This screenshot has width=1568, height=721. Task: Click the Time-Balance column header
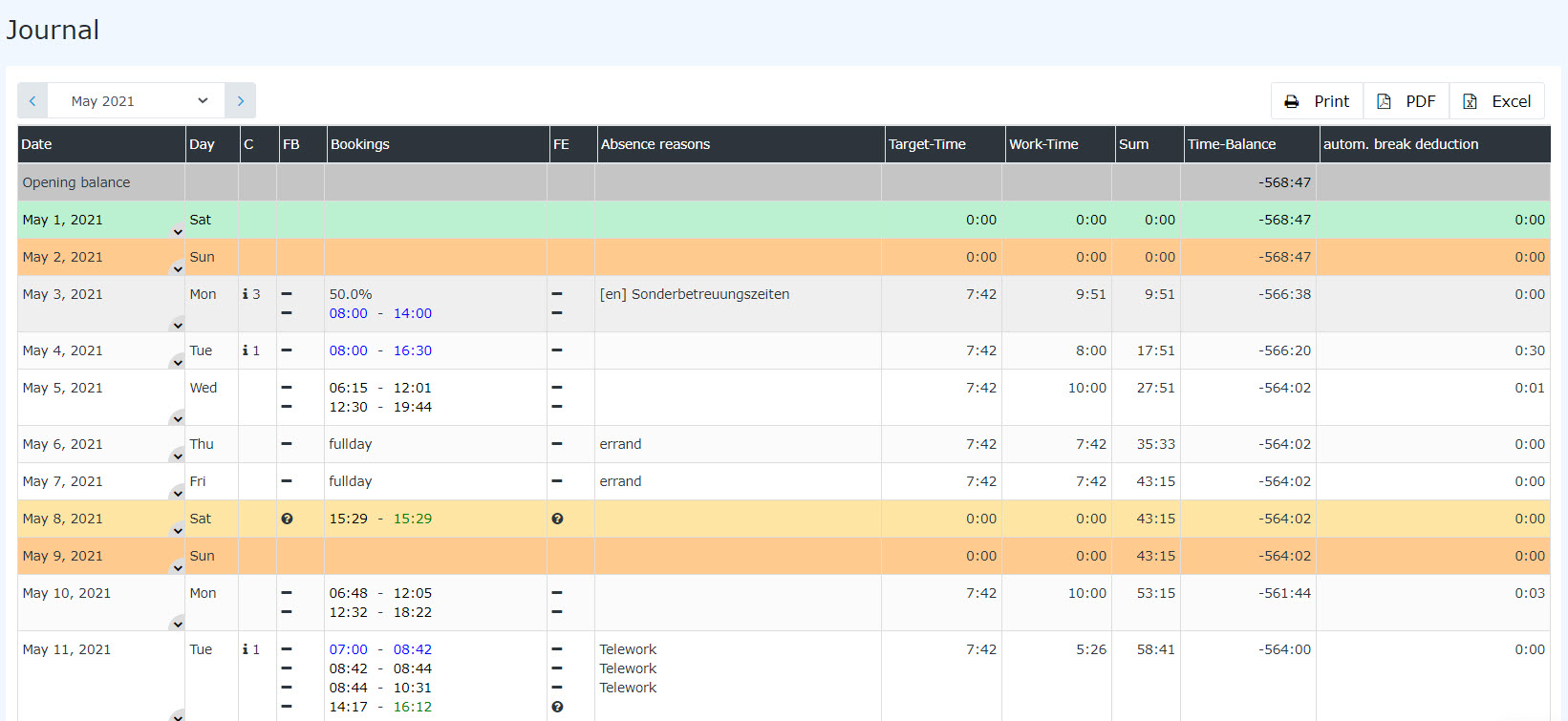pyautogui.click(x=1232, y=144)
